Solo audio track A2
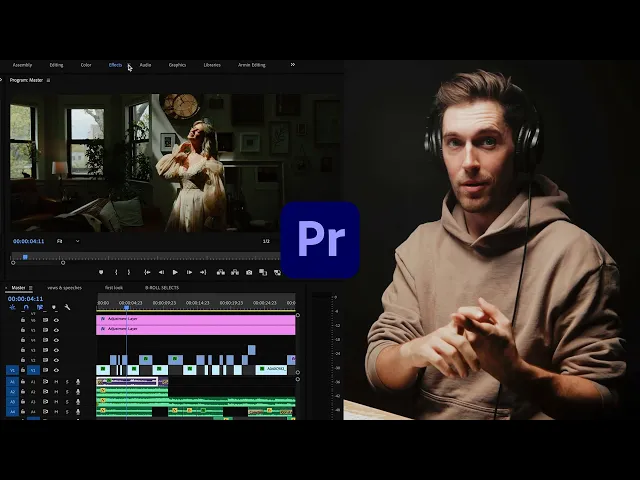Viewport: 640px width, 480px height. coord(67,392)
